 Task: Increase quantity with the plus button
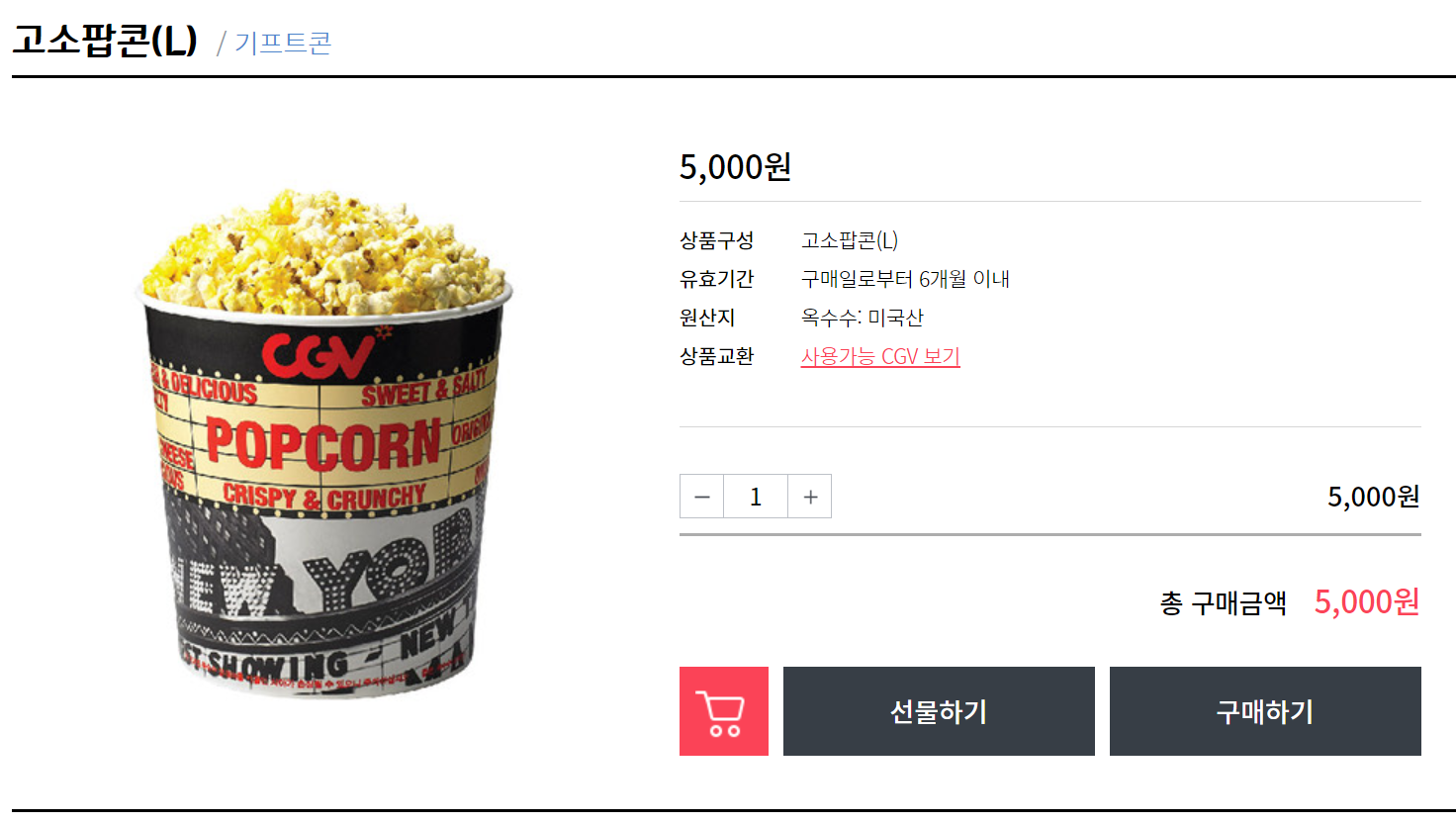[x=810, y=497]
